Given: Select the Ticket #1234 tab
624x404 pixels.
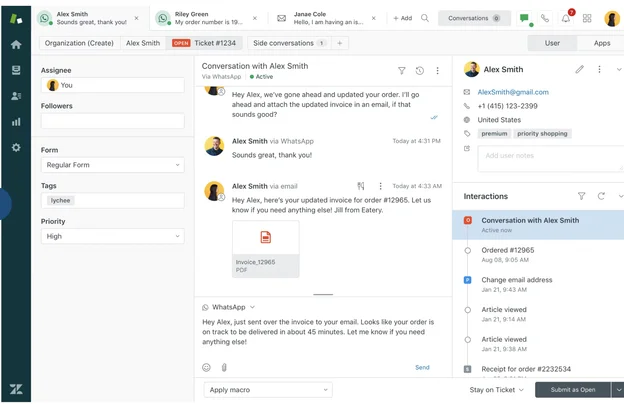Looking at the screenshot, I should 204,43.
